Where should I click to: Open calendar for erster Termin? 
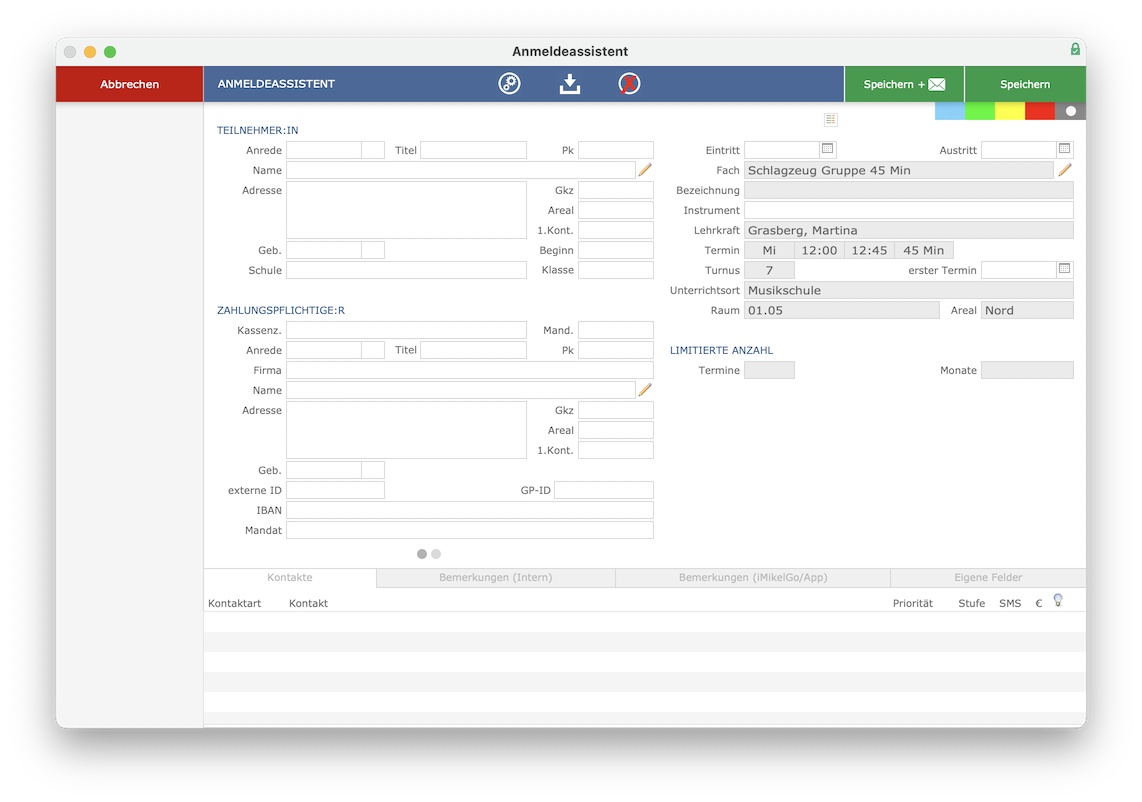point(1064,269)
